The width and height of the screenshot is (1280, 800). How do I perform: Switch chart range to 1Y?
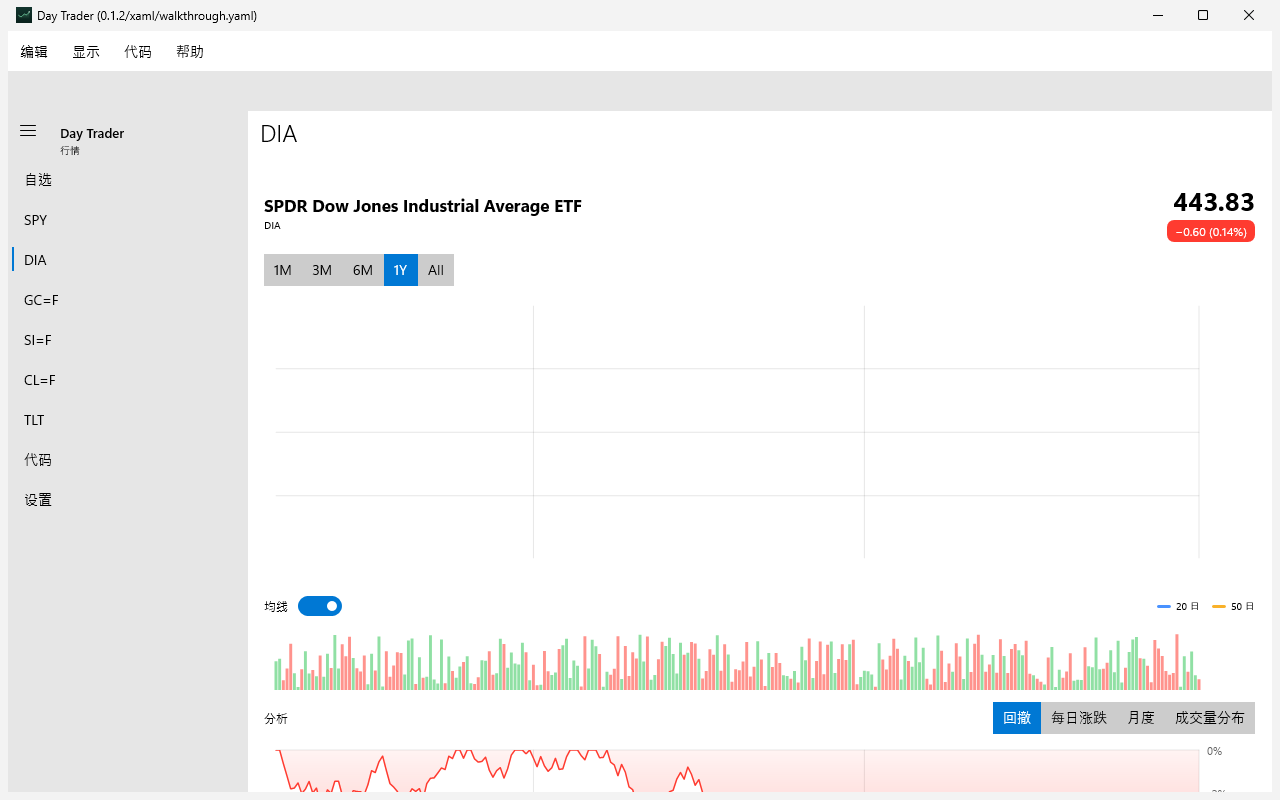tap(401, 270)
